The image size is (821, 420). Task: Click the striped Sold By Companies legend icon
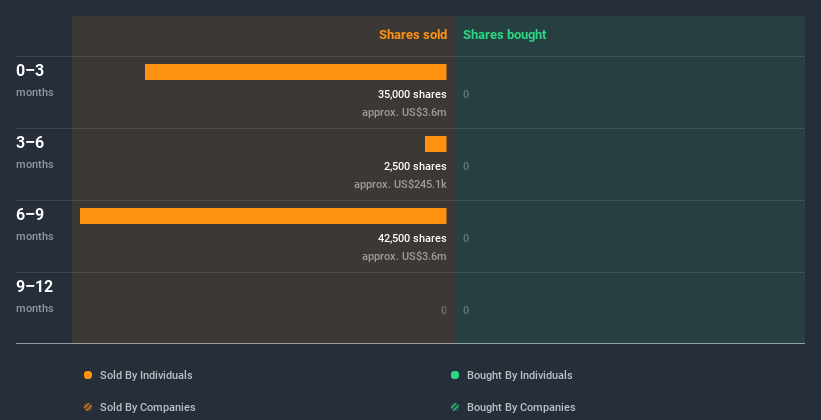coord(88,407)
